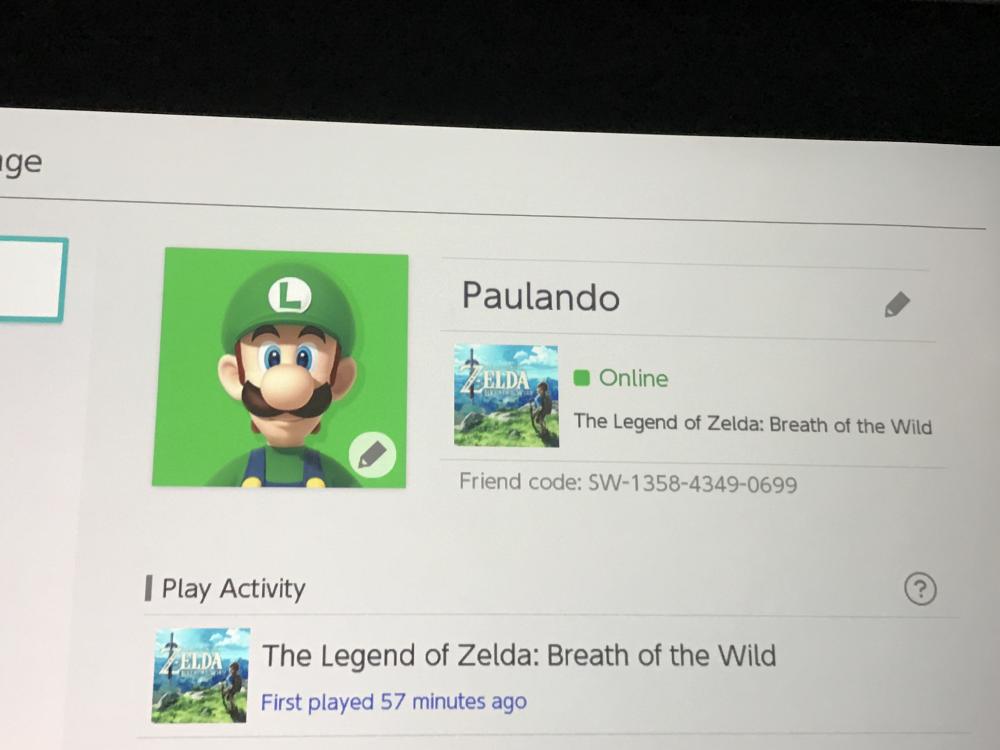Change the Luigi profile icon via pencil
This screenshot has height=750, width=1000.
coord(372,455)
